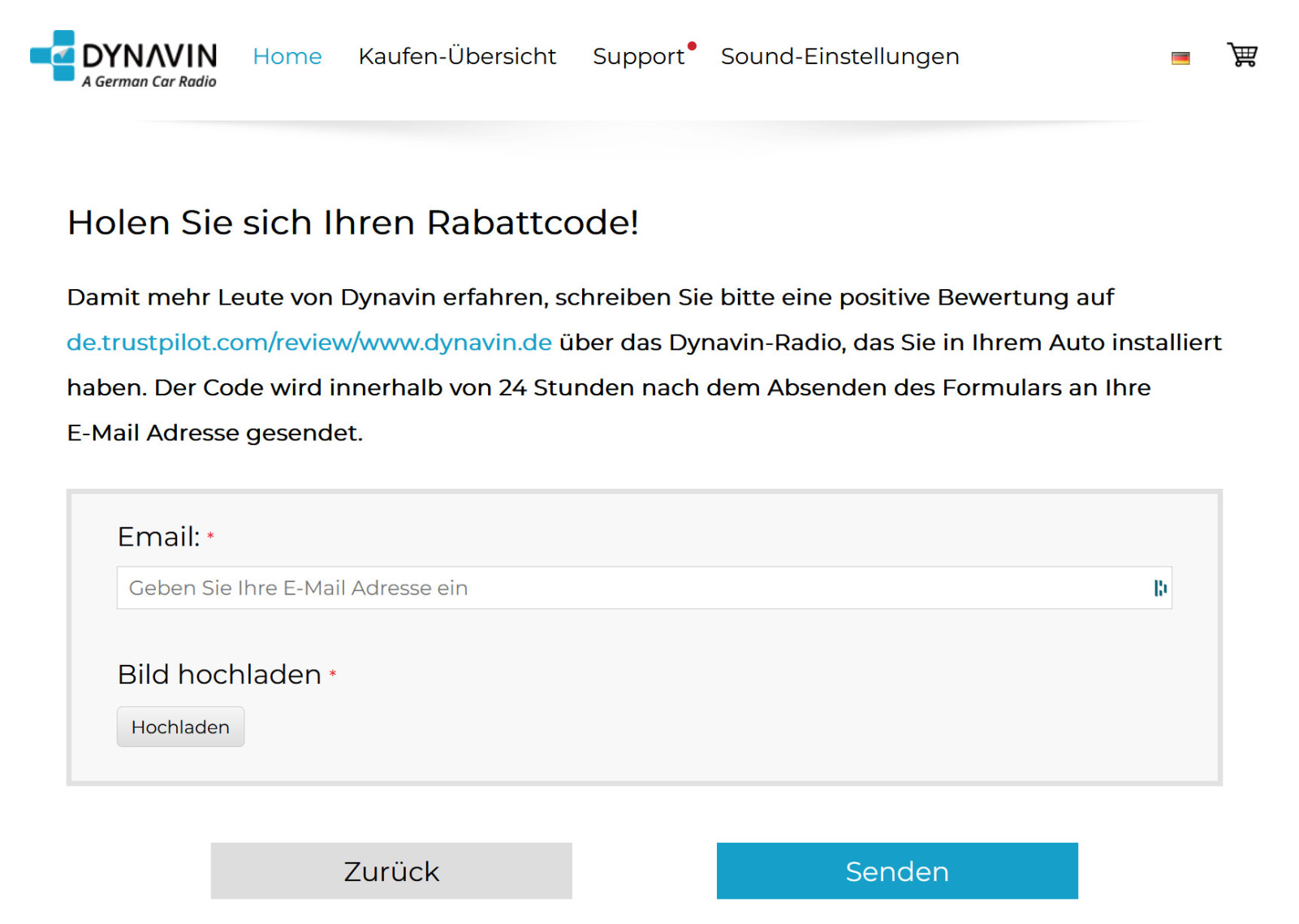Viewport: 1299px width, 924px height.
Task: Click the email address input field
Action: [641, 587]
